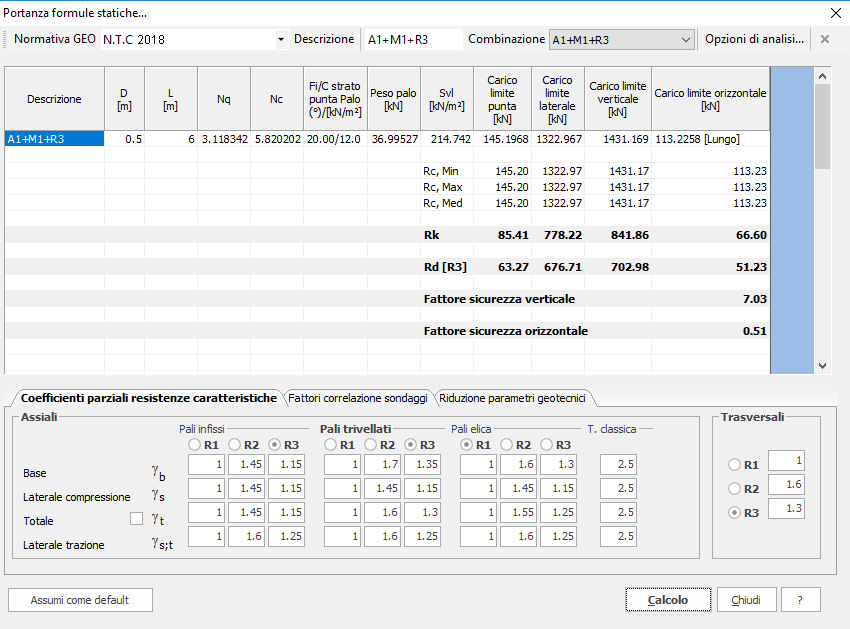Click the Nc column header
This screenshot has width=850, height=629.
[276, 99]
